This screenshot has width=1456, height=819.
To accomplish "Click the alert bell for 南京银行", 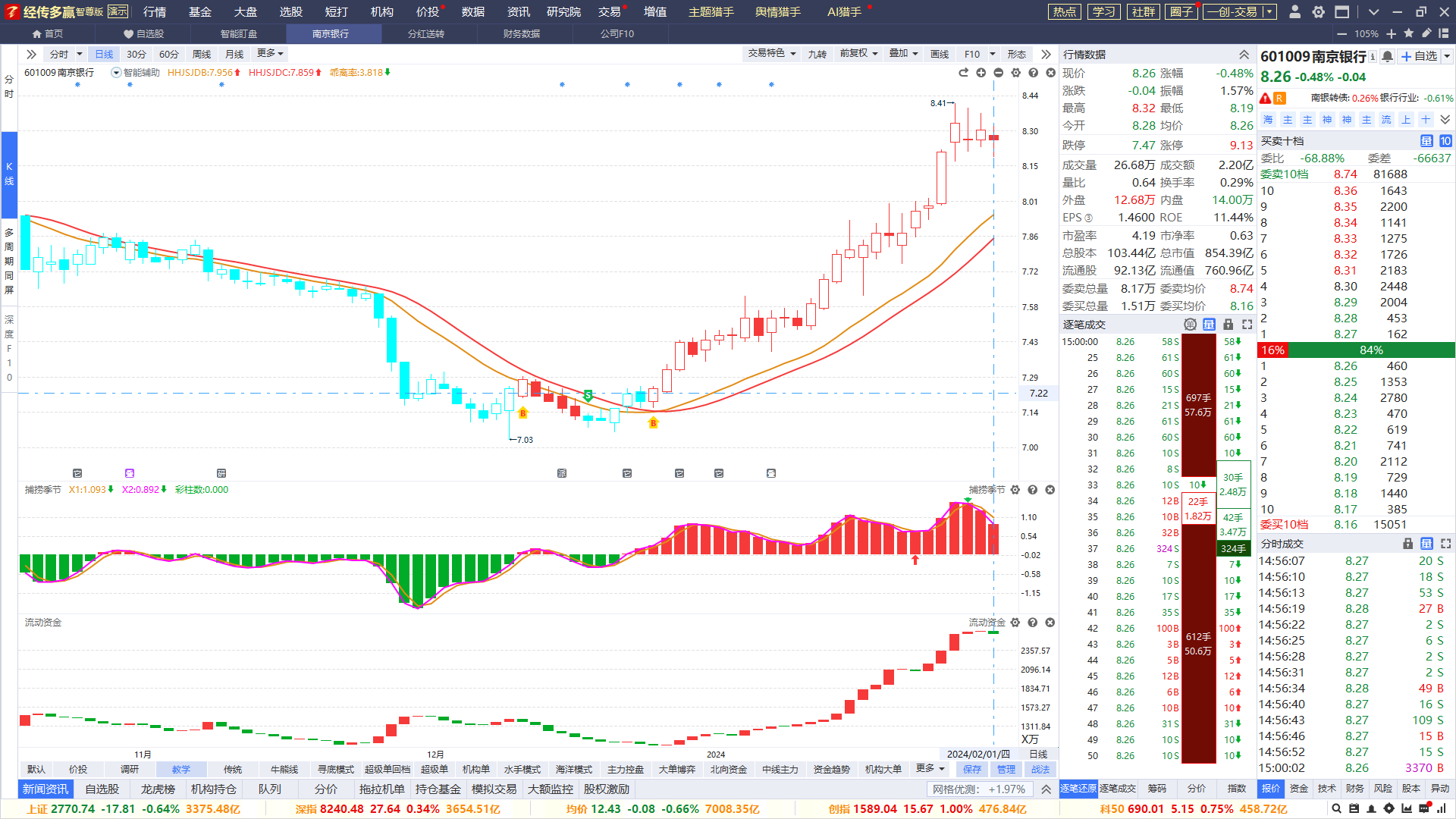I will click(1387, 56).
